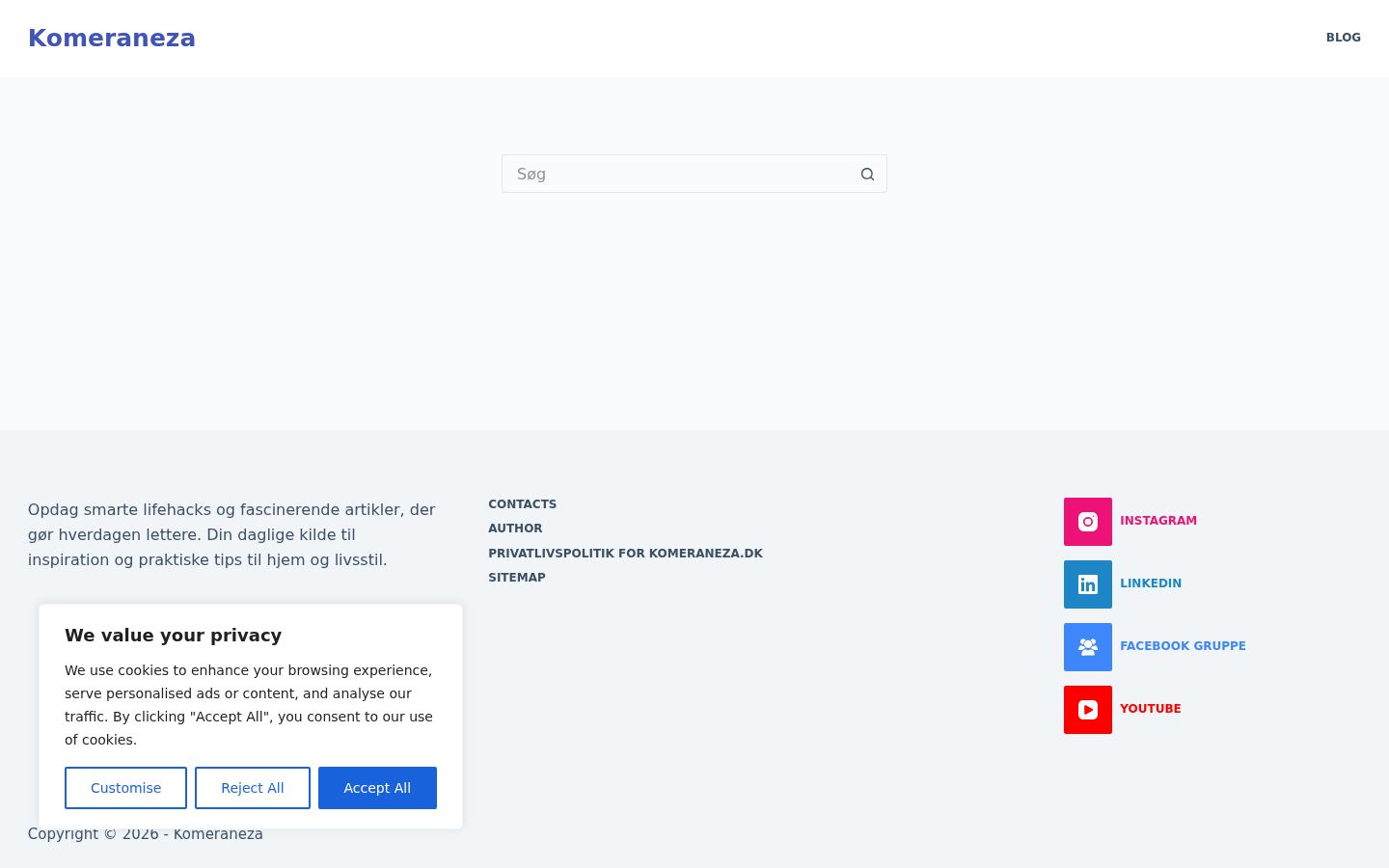The height and width of the screenshot is (868, 1389).
Task: Click the search magnifier icon
Action: click(867, 175)
